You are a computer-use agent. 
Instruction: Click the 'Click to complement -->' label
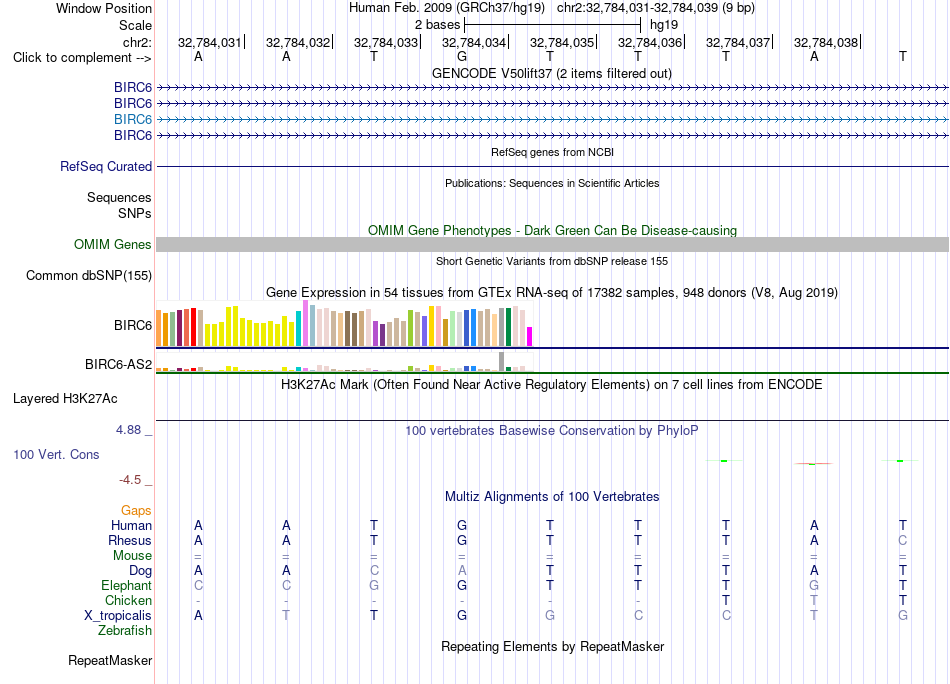point(82,58)
